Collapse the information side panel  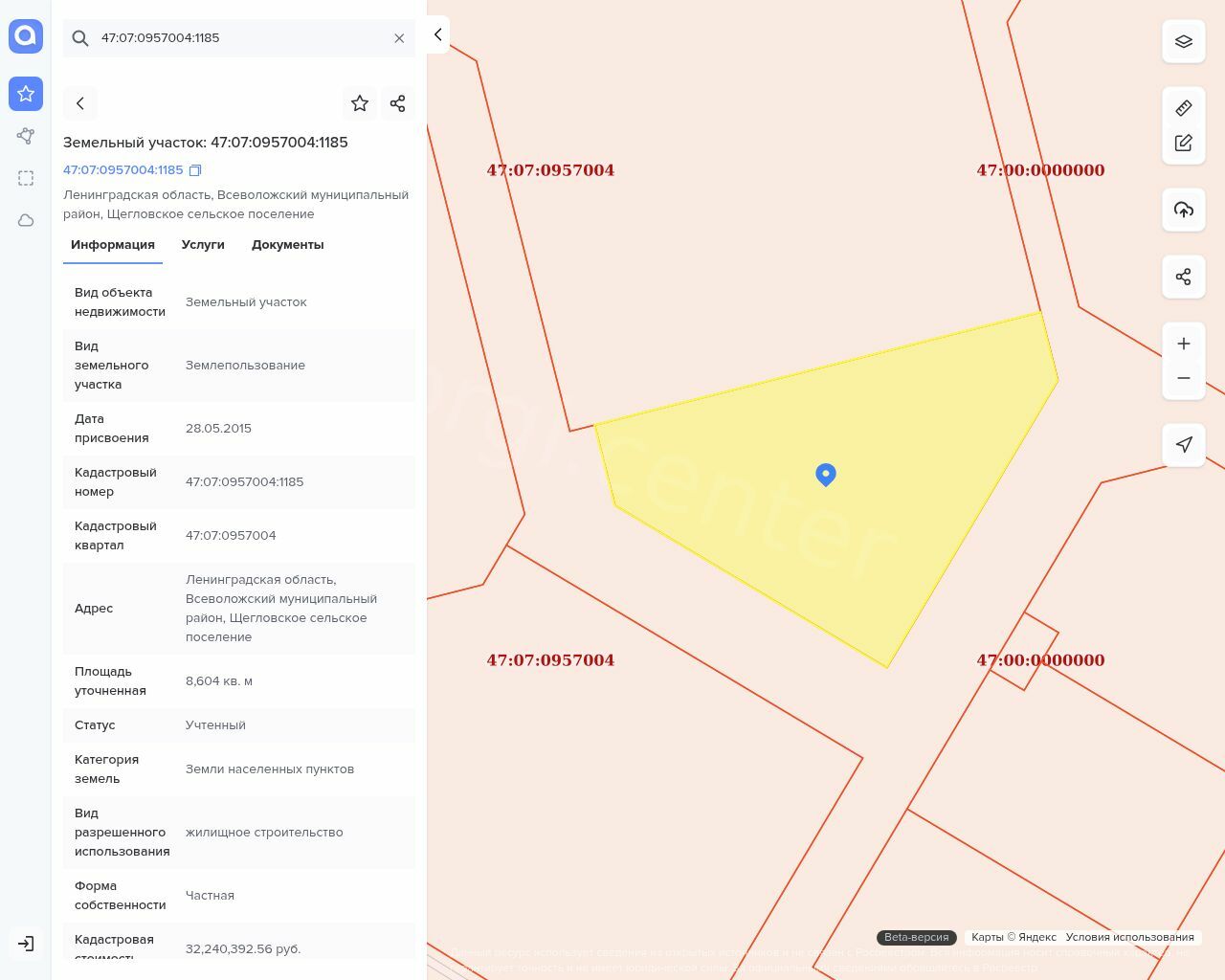[437, 34]
